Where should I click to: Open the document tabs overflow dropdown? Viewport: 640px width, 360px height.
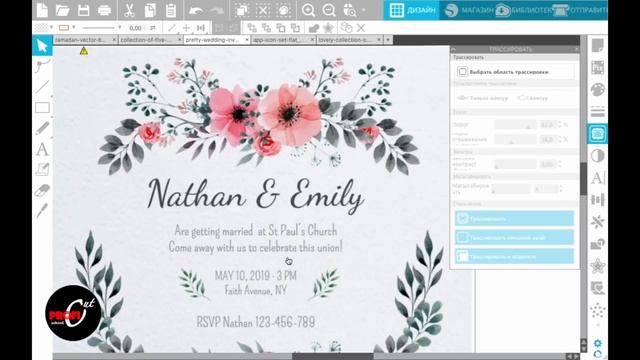[x=388, y=40]
